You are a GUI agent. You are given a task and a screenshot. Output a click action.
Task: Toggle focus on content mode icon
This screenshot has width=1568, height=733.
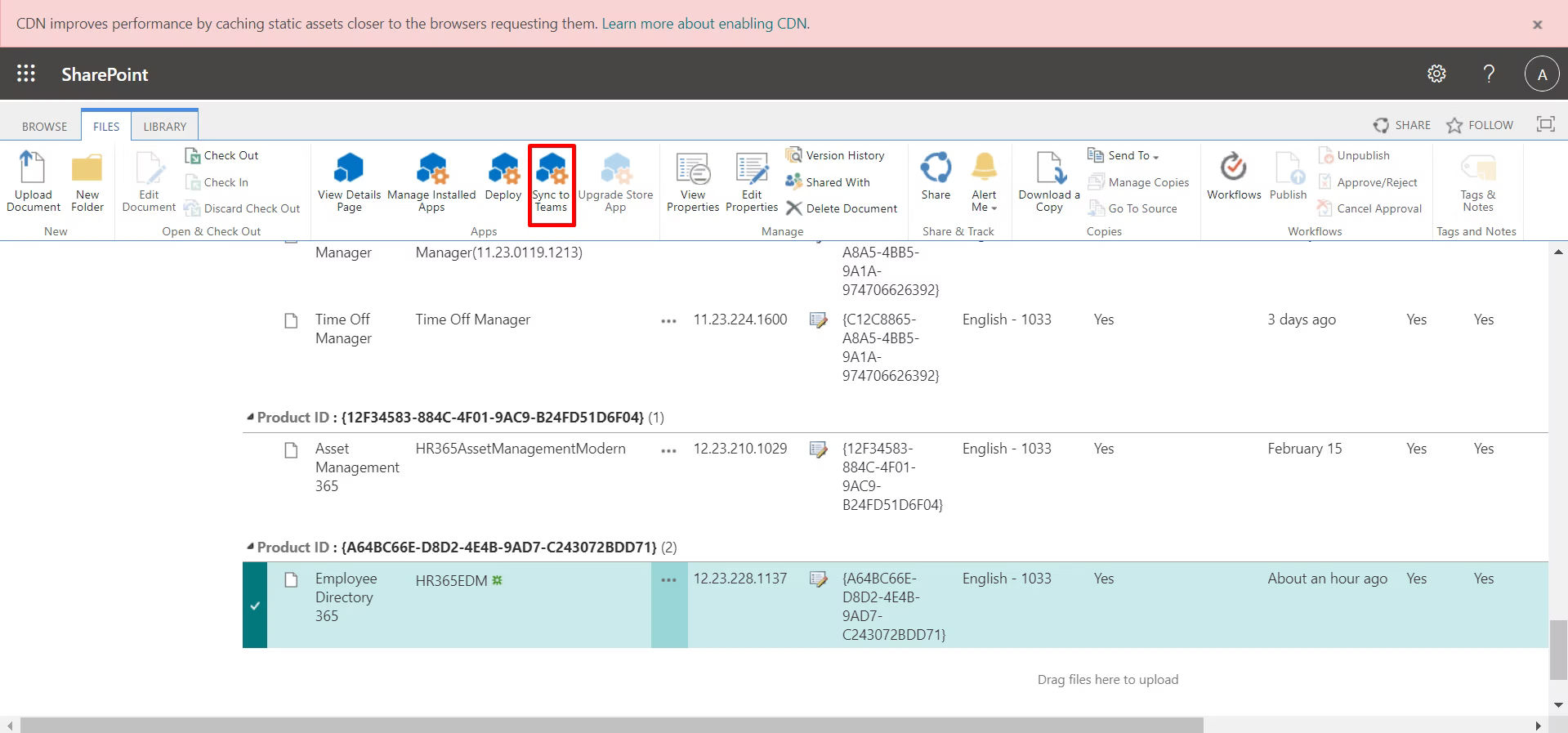(1545, 124)
